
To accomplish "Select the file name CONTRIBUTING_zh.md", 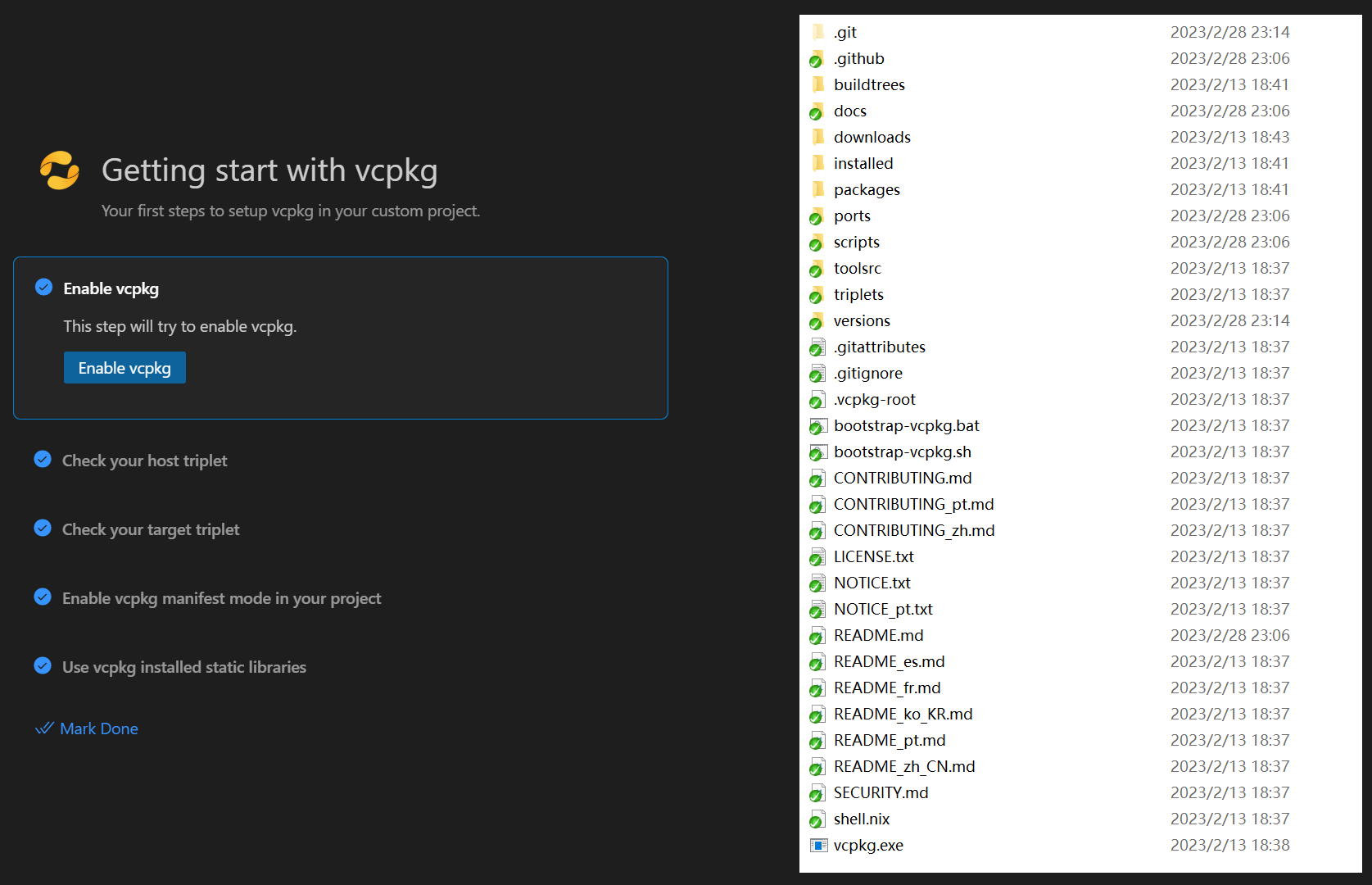I will 914,530.
